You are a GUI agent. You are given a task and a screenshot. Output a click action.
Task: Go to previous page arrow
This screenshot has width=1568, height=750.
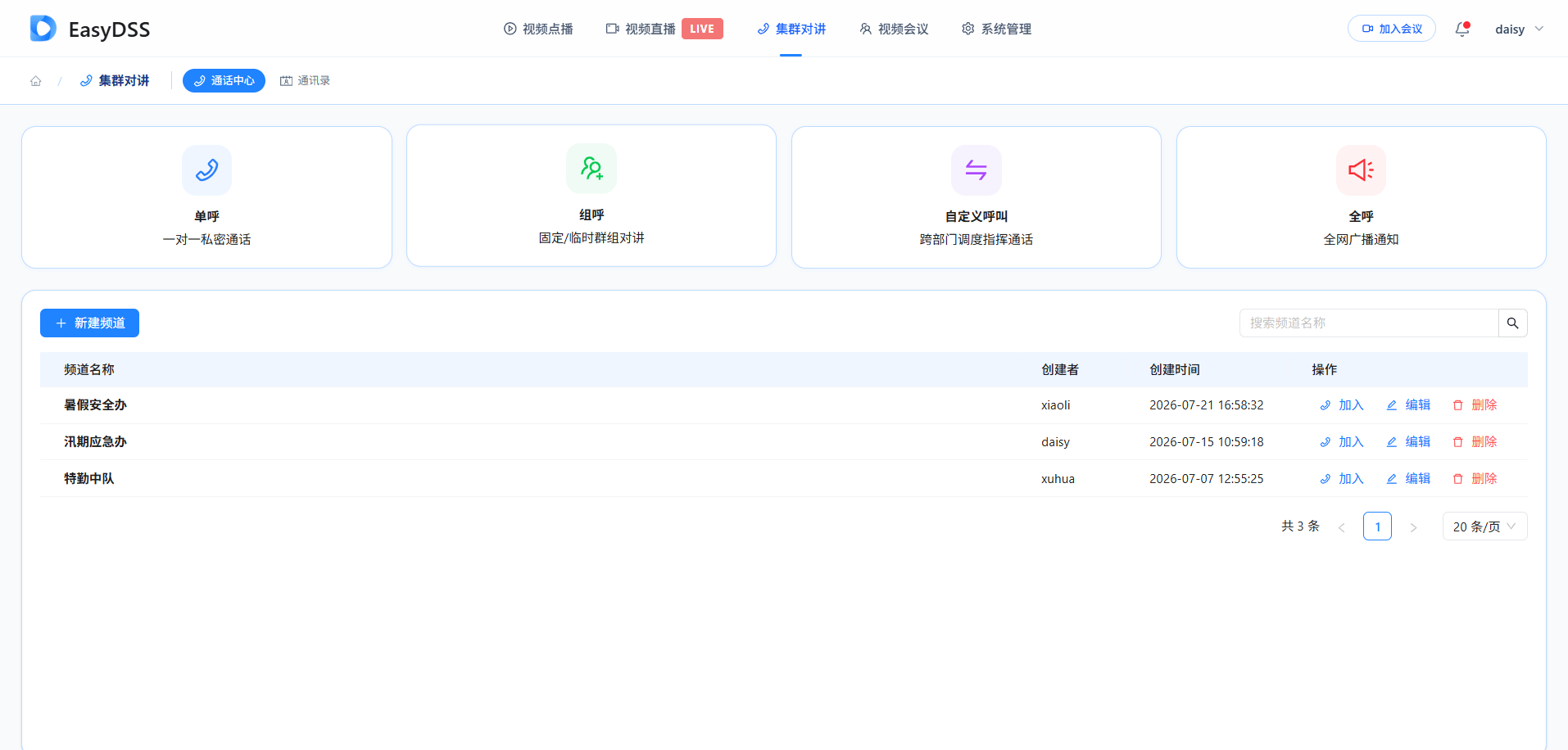click(x=1342, y=526)
